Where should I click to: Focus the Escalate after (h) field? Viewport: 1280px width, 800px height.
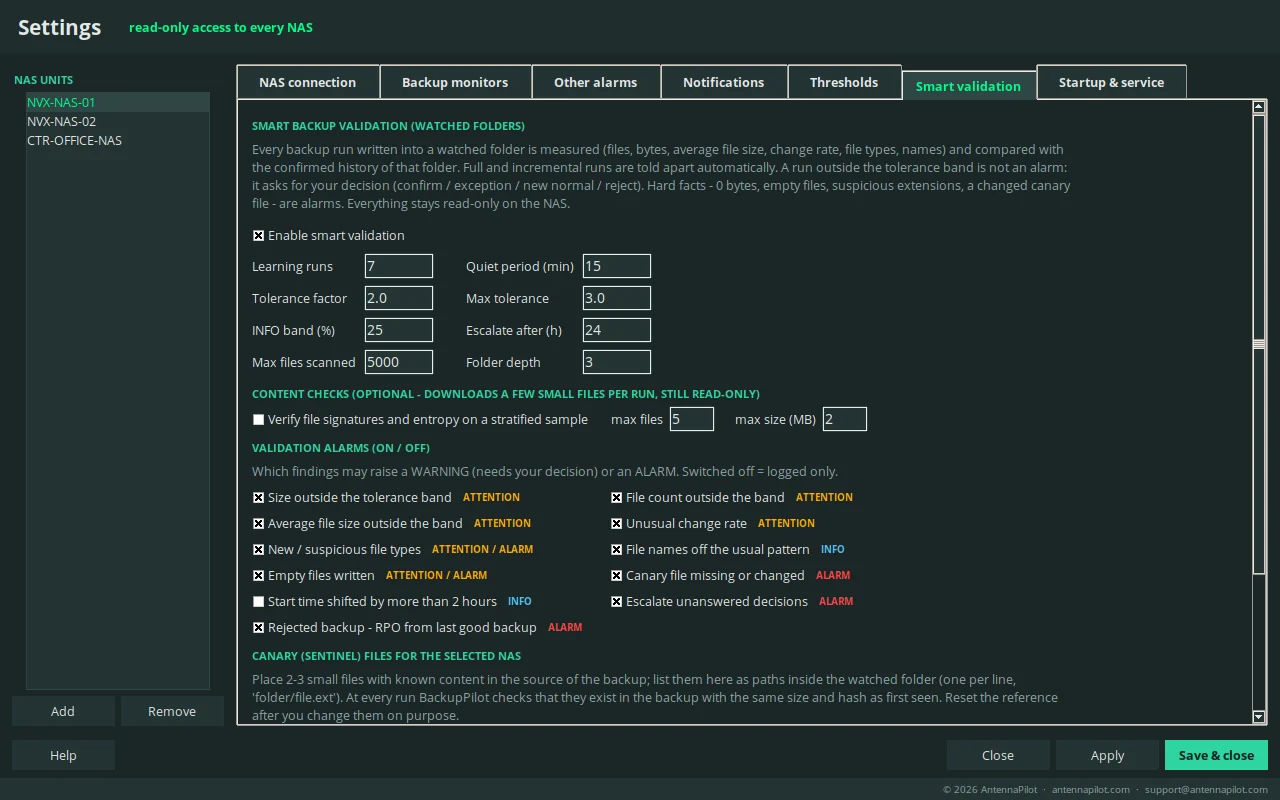coord(617,330)
